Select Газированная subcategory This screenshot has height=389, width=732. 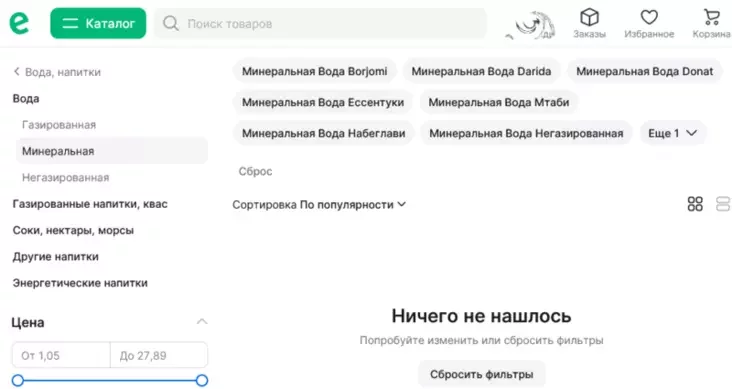pos(59,125)
